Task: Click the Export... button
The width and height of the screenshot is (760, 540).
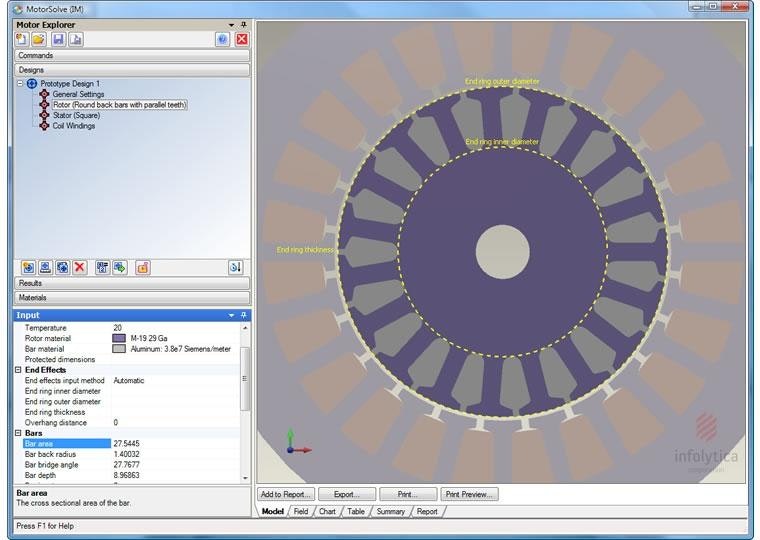Action: (347, 494)
